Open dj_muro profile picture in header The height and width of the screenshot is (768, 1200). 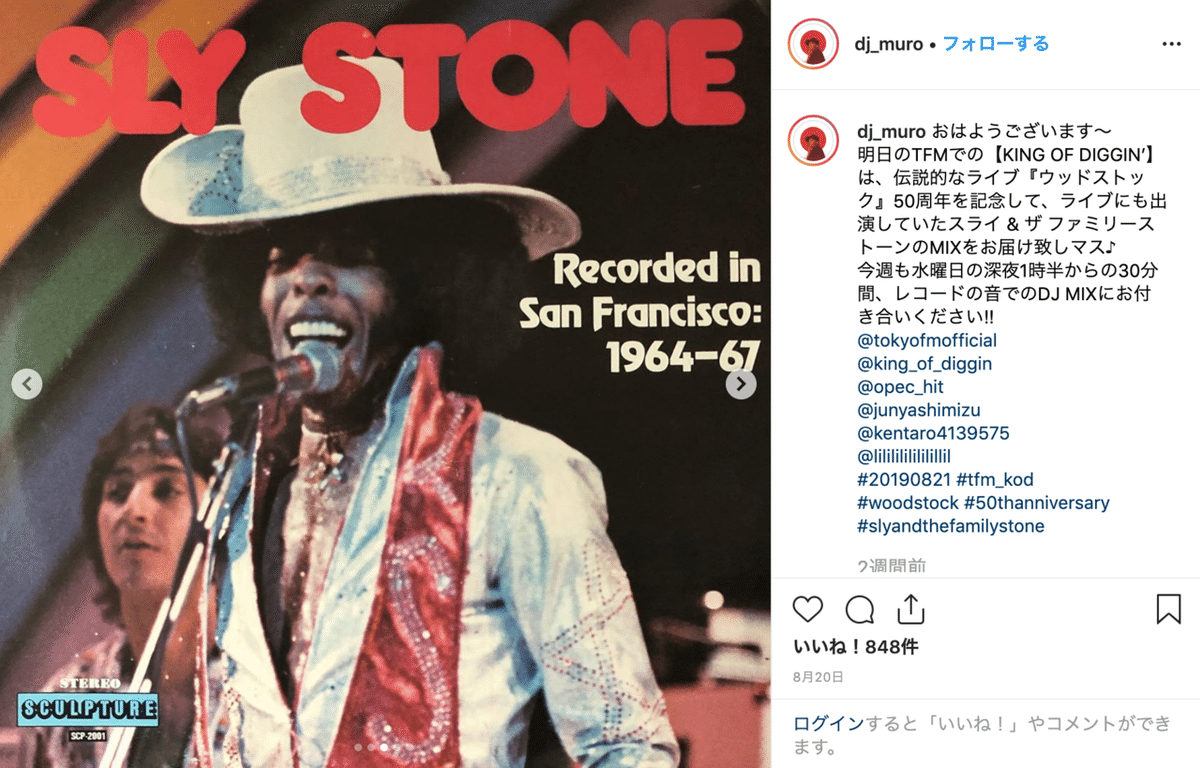click(813, 44)
